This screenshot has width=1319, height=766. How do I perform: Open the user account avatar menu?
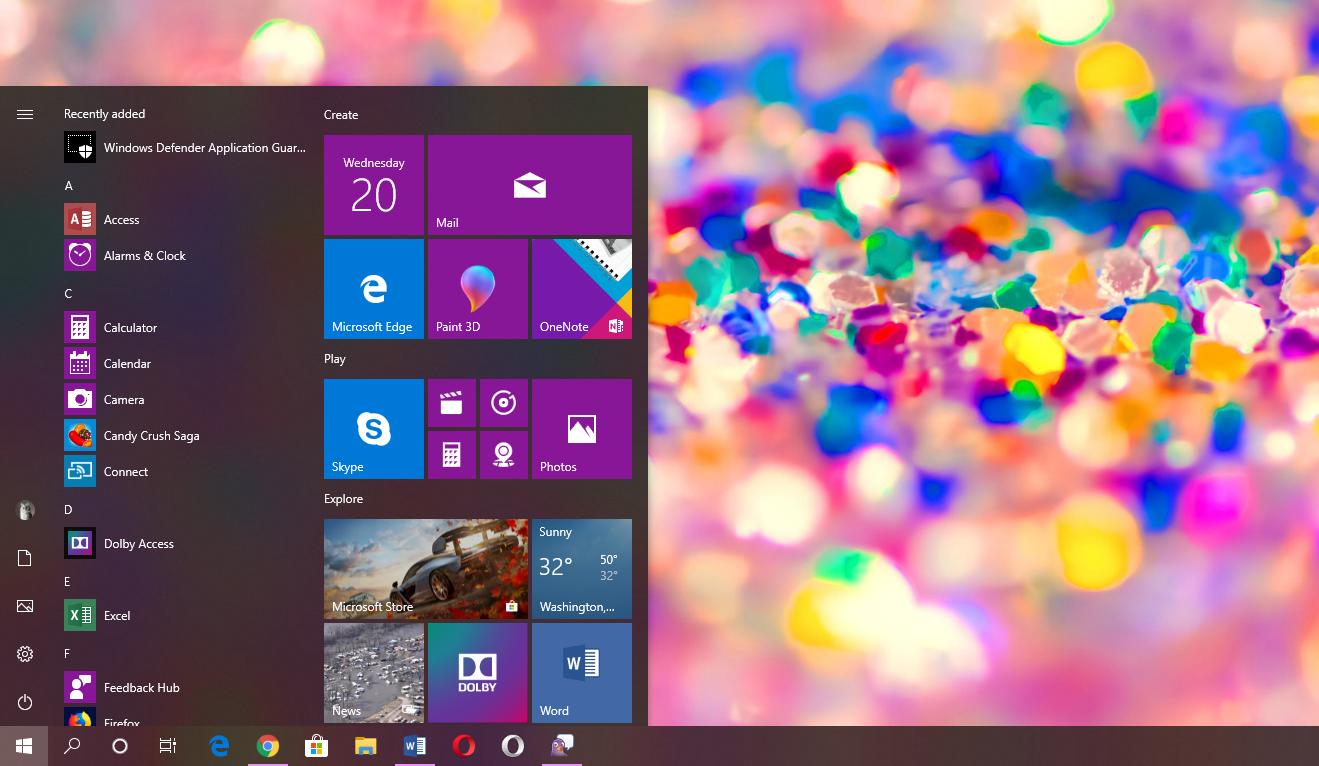point(25,510)
